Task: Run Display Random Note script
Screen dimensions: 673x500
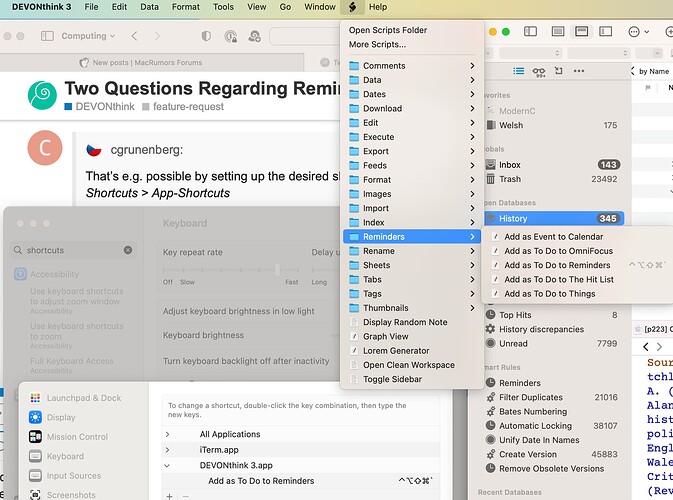Action: pos(405,322)
